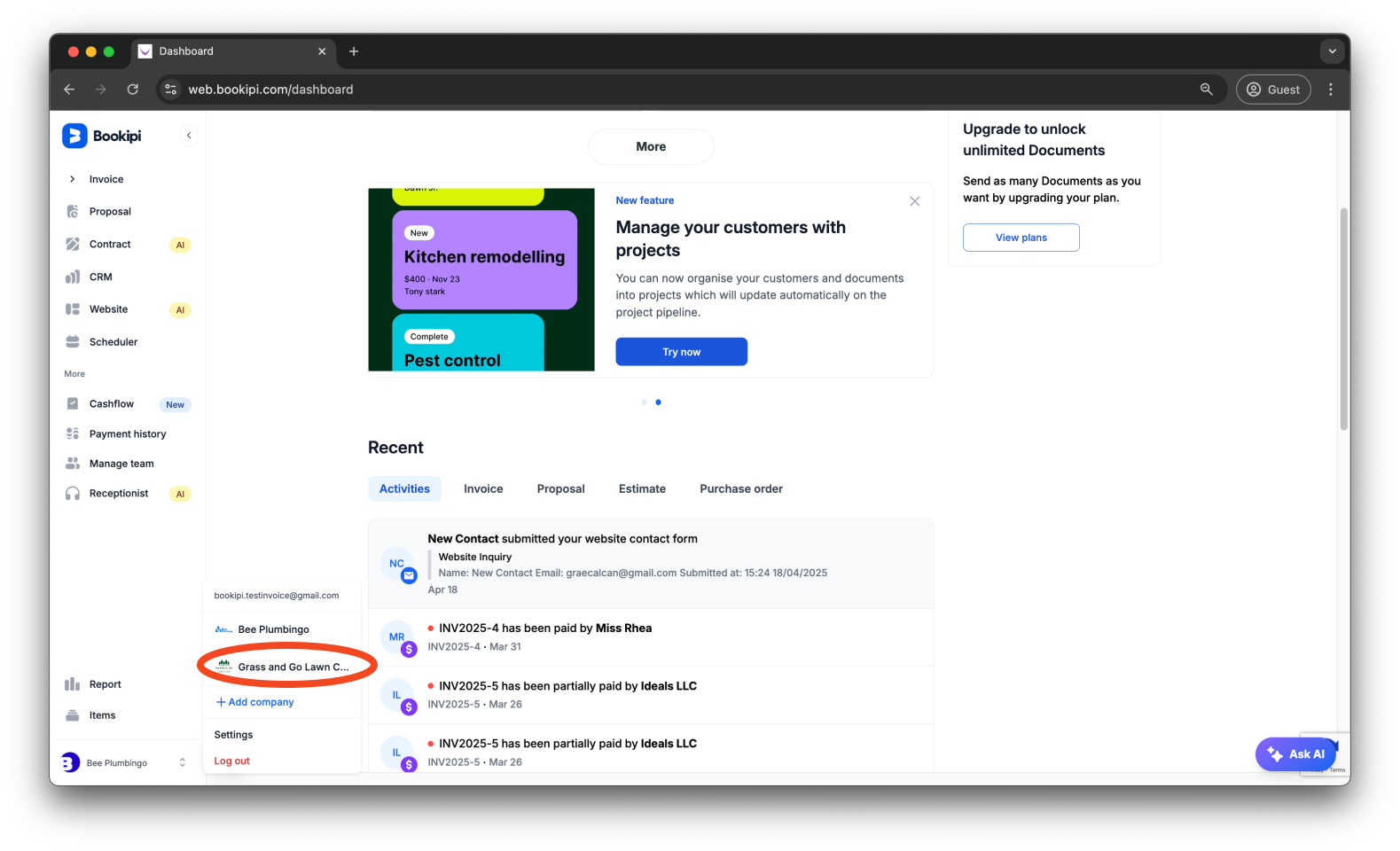
Task: Open the browser three-dot menu
Action: click(x=1331, y=90)
